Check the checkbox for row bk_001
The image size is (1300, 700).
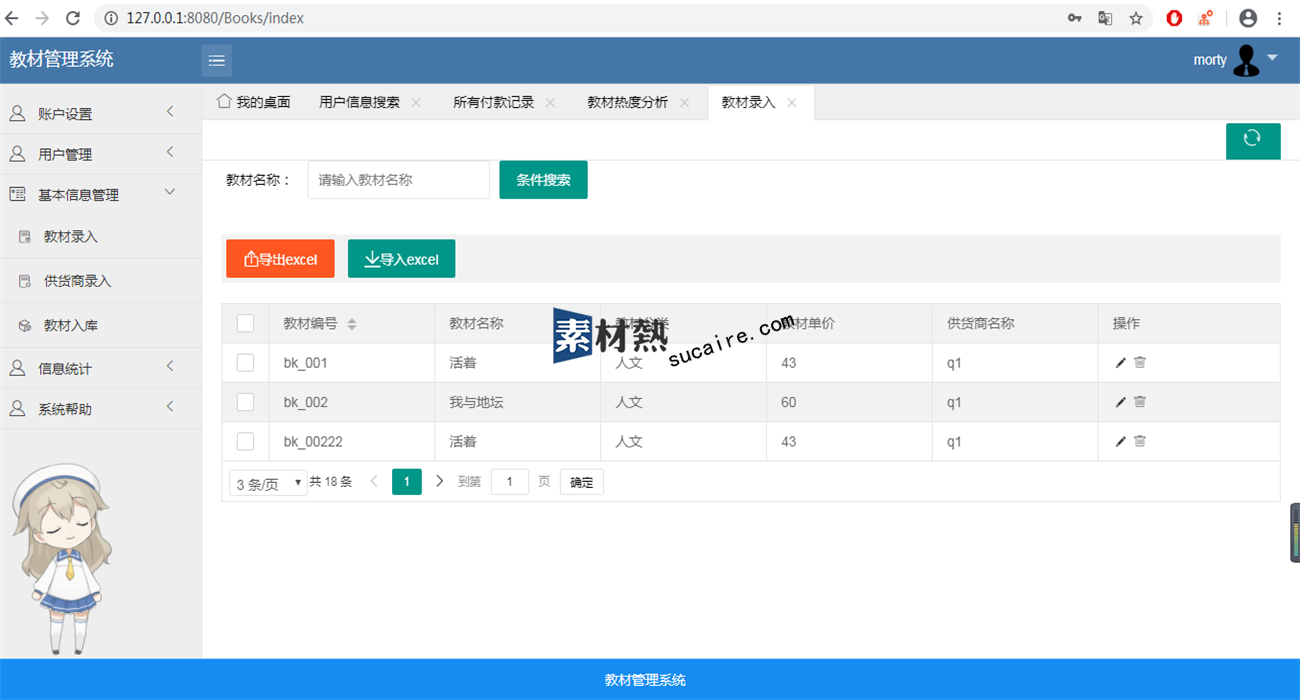tap(245, 363)
